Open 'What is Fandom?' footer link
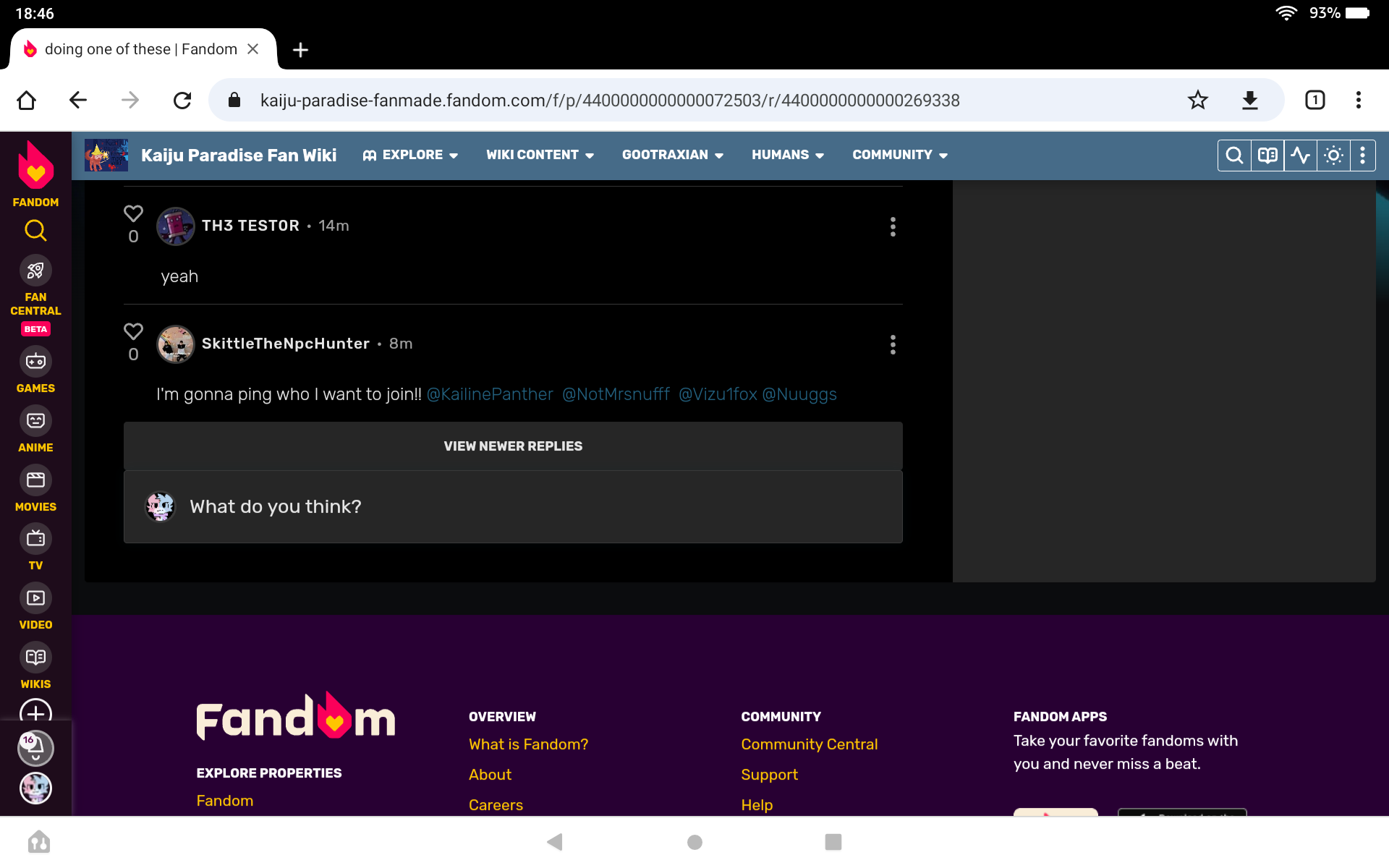 (528, 744)
